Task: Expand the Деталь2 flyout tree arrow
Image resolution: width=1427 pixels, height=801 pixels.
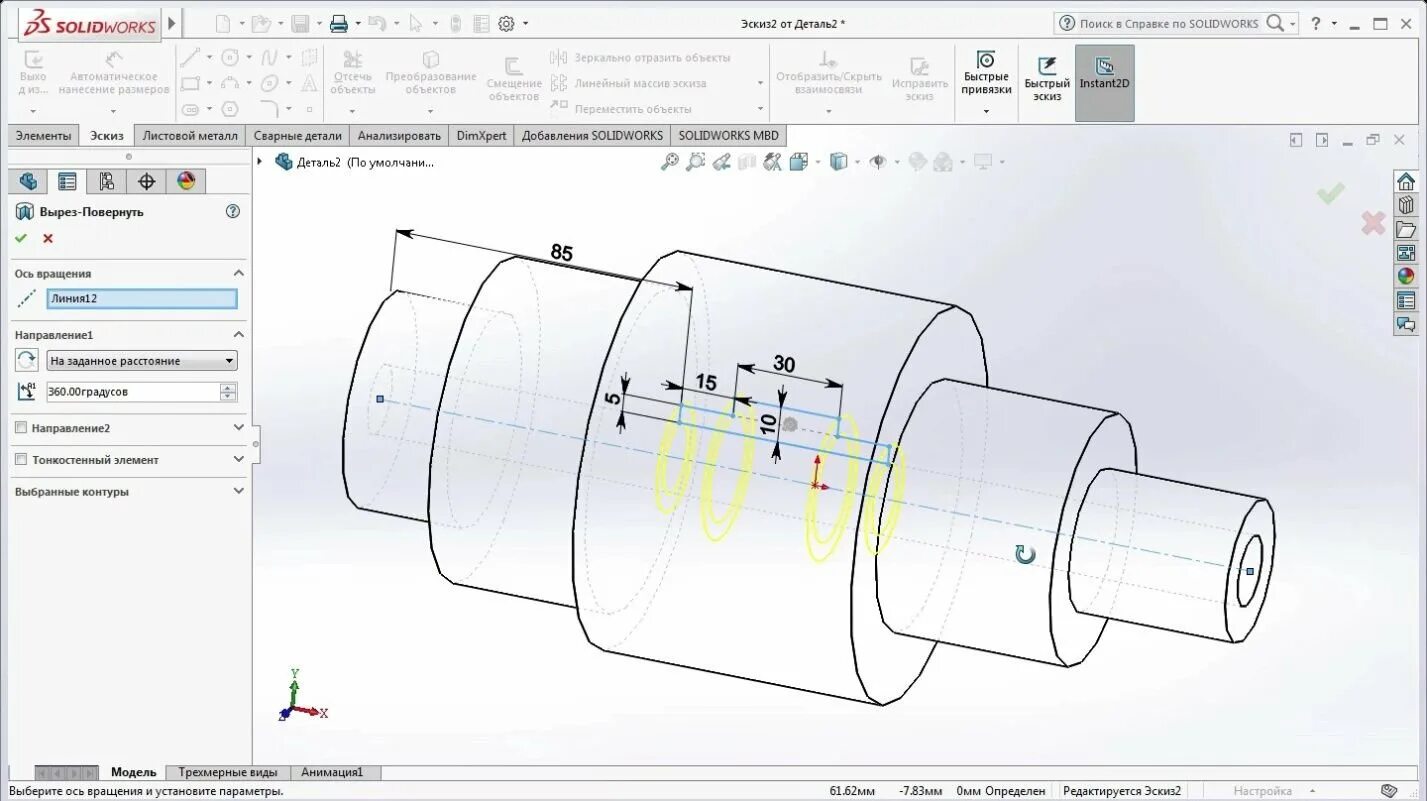Action: tap(260, 161)
